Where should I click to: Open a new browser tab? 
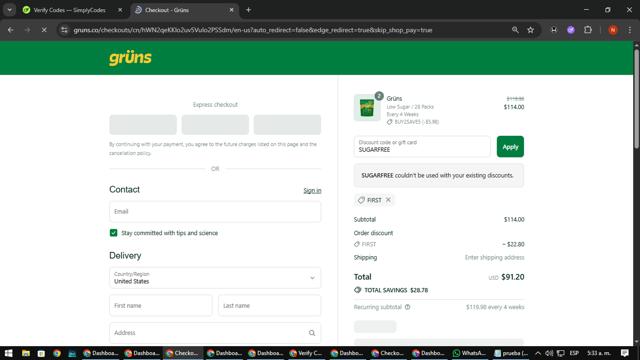(x=248, y=10)
